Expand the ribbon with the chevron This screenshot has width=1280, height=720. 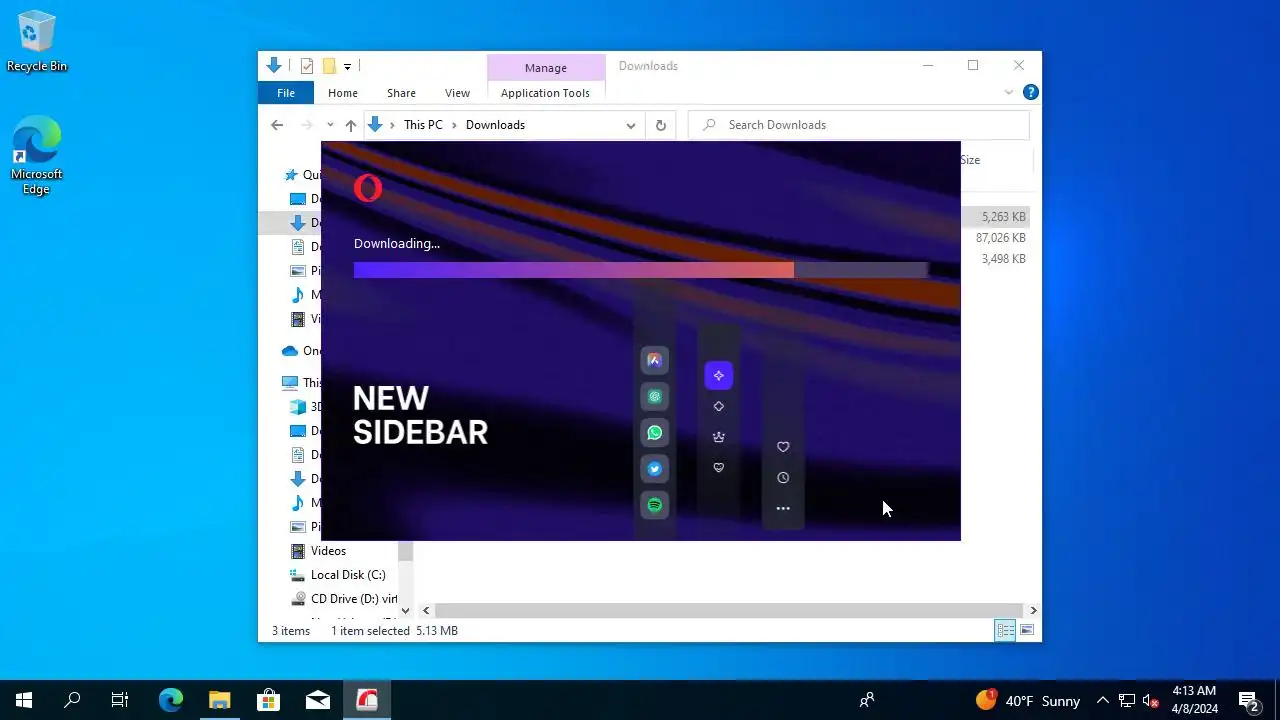click(x=1008, y=92)
